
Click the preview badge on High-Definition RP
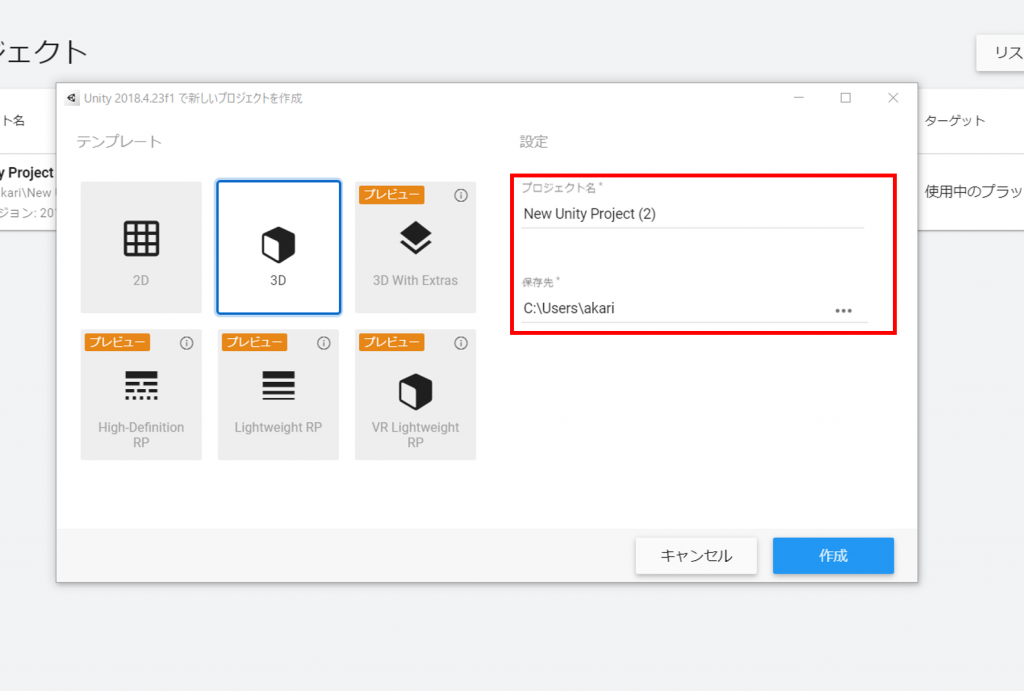pos(118,342)
